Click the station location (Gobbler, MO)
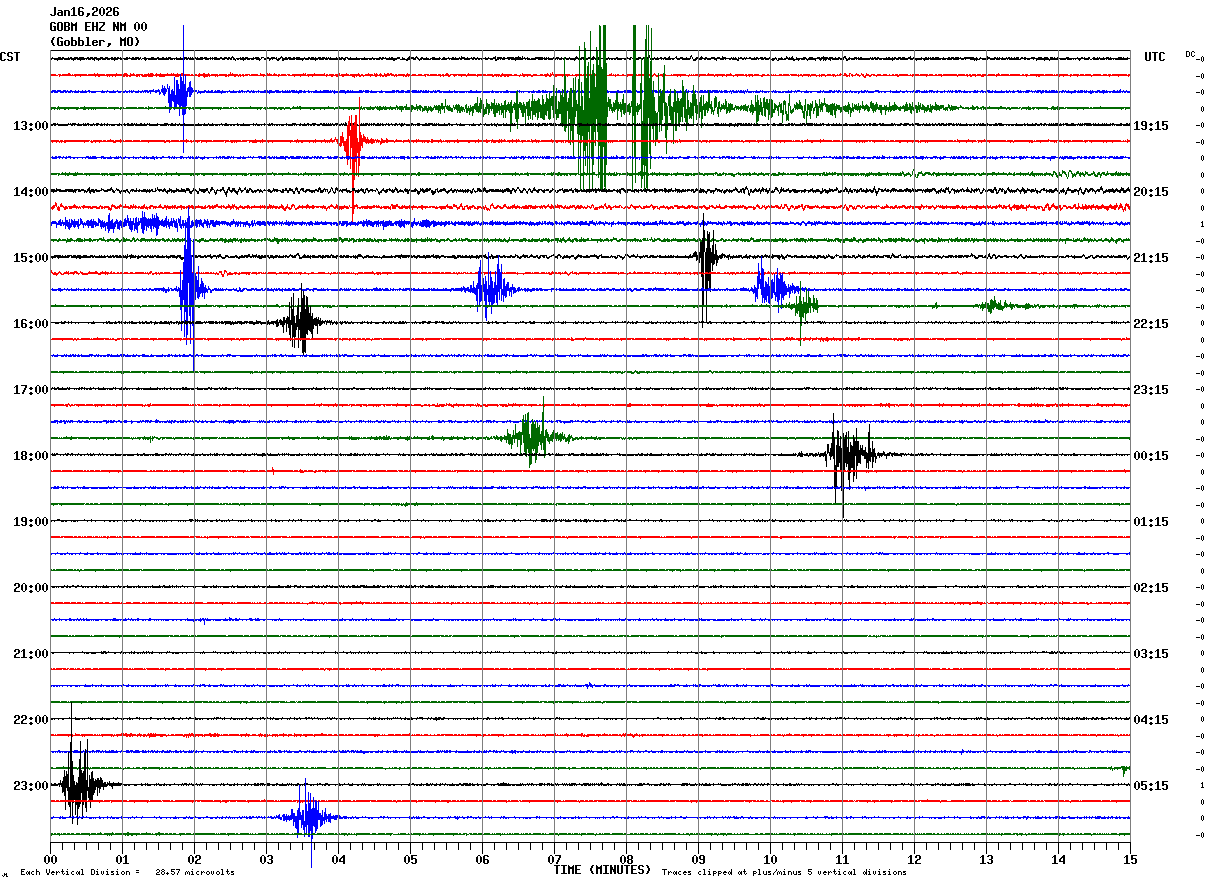1210x886 pixels. (95, 42)
